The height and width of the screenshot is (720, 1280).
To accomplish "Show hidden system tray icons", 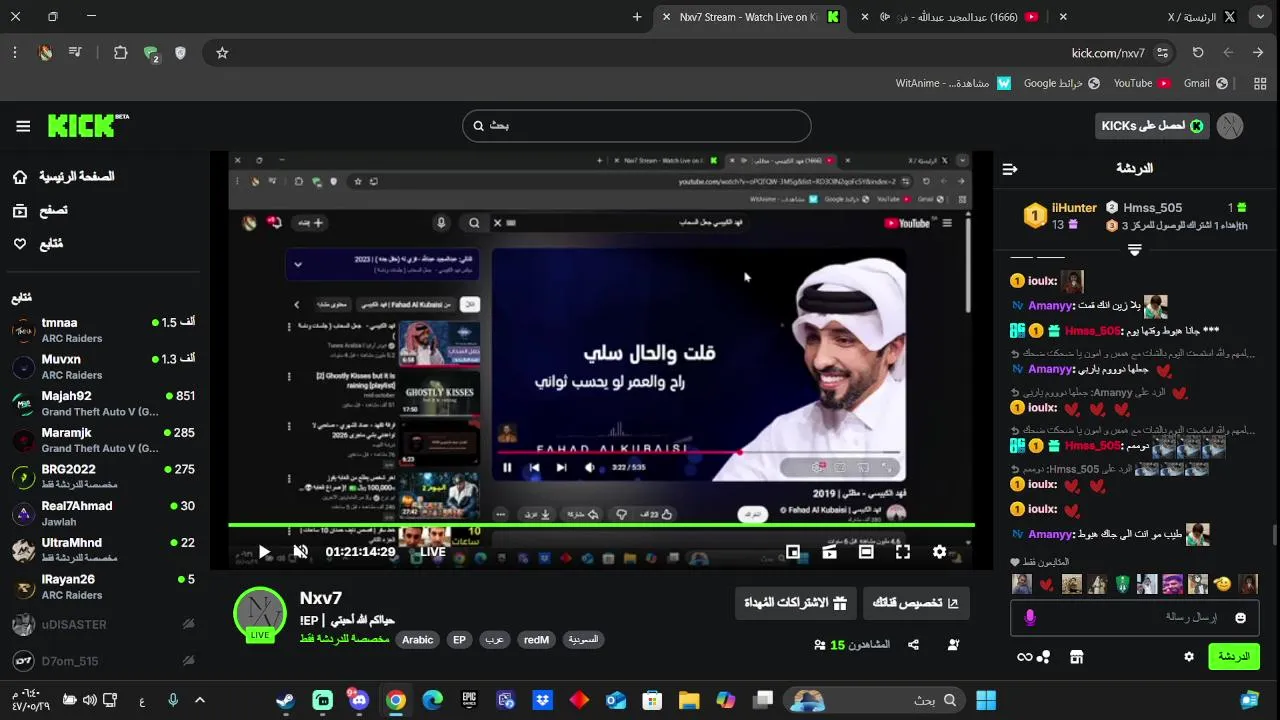I will (200, 701).
